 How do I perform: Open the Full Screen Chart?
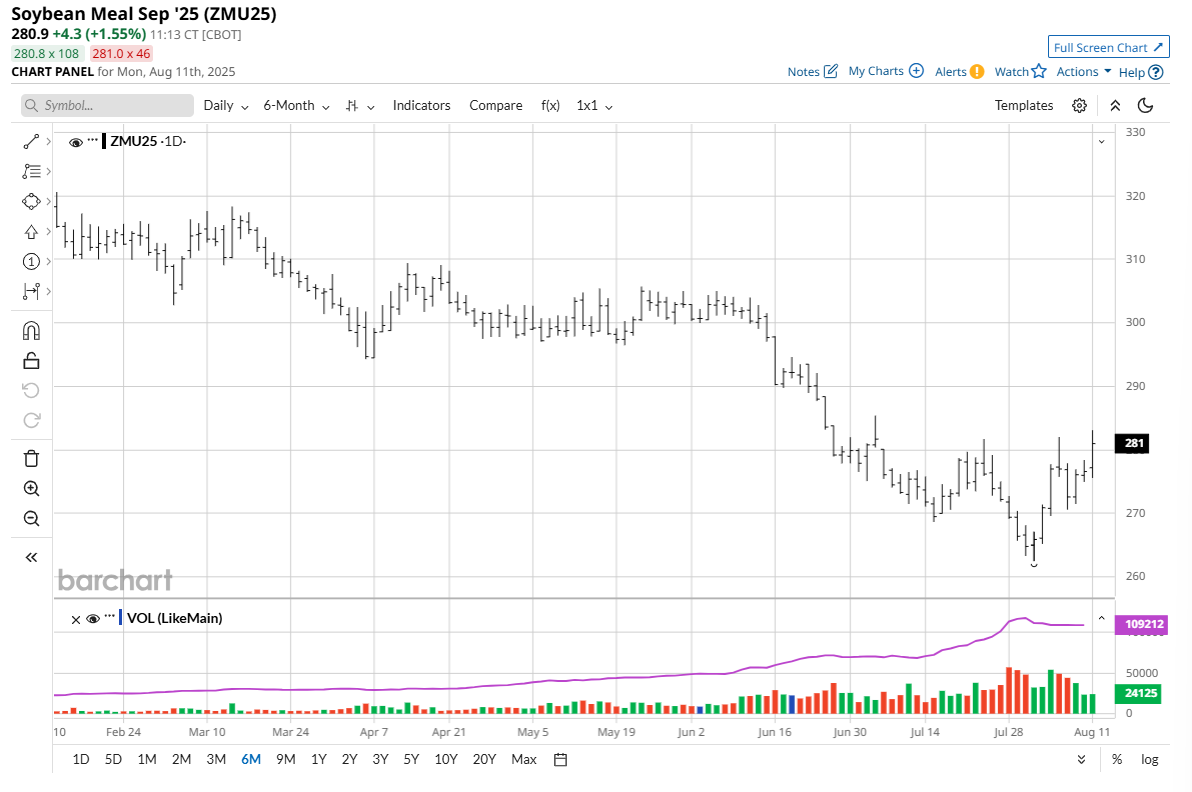[x=1108, y=47]
